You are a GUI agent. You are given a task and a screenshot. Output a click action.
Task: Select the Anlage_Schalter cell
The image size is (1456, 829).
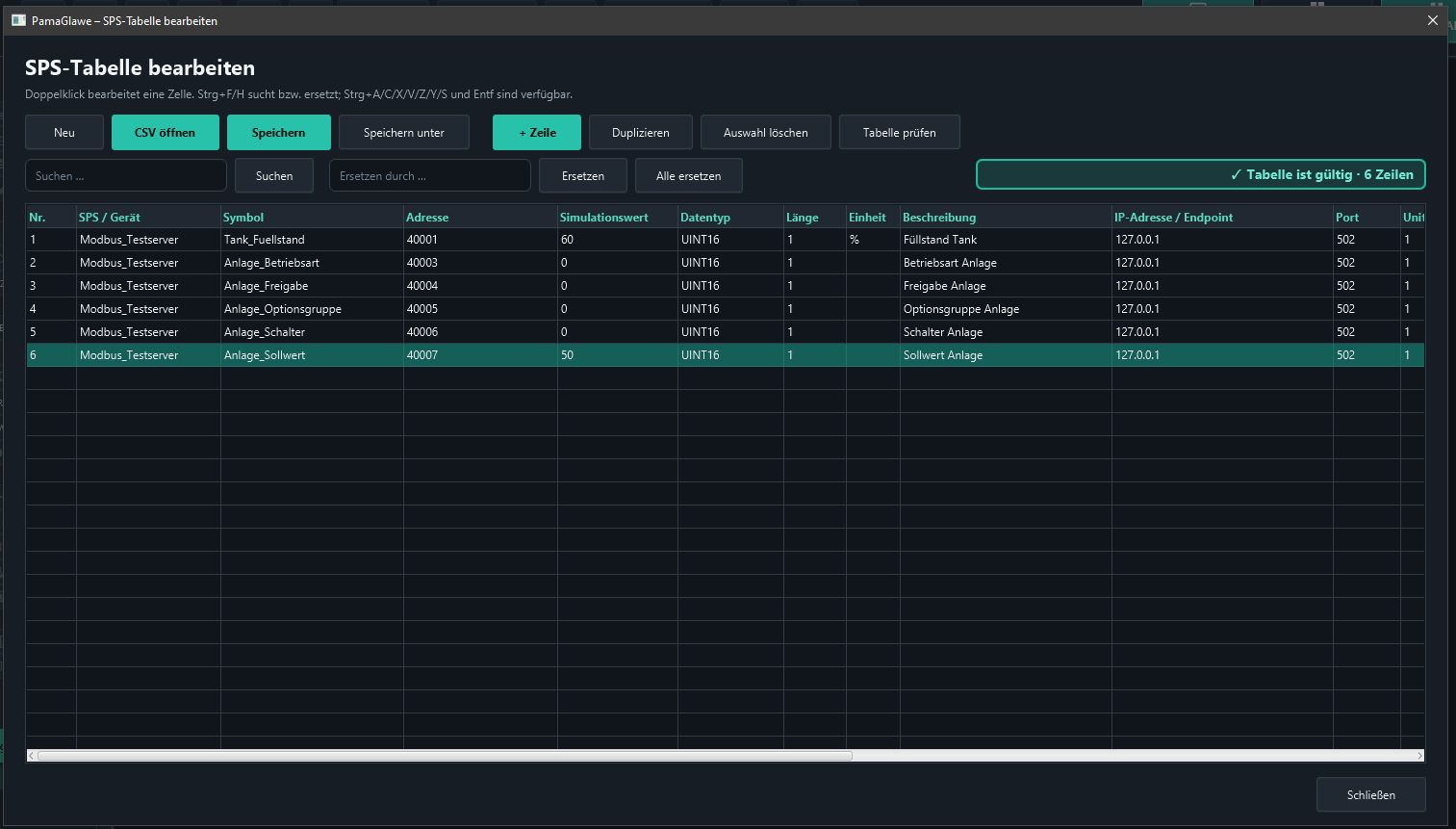[313, 332]
